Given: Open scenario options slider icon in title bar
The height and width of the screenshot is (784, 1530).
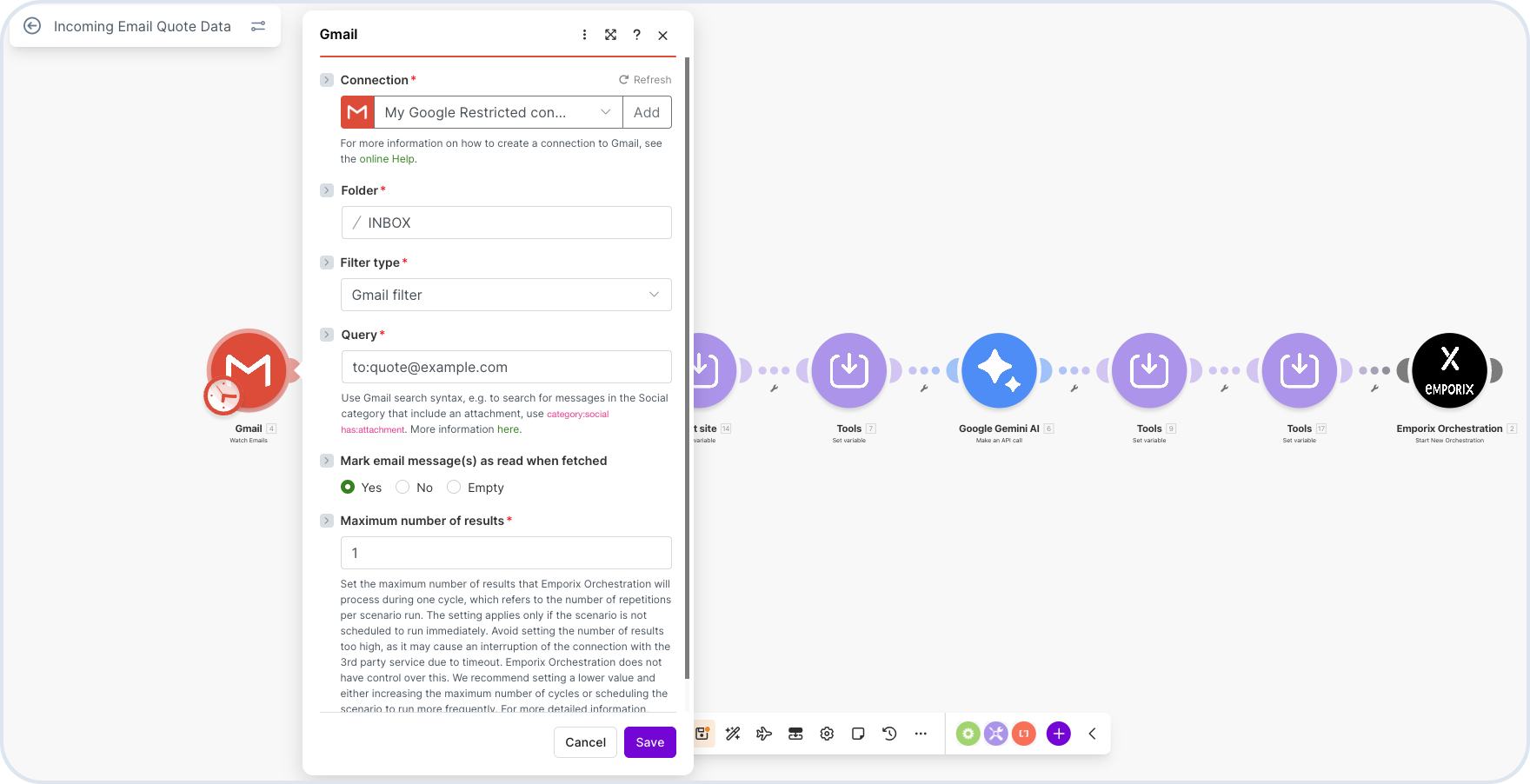Looking at the screenshot, I should point(258,26).
